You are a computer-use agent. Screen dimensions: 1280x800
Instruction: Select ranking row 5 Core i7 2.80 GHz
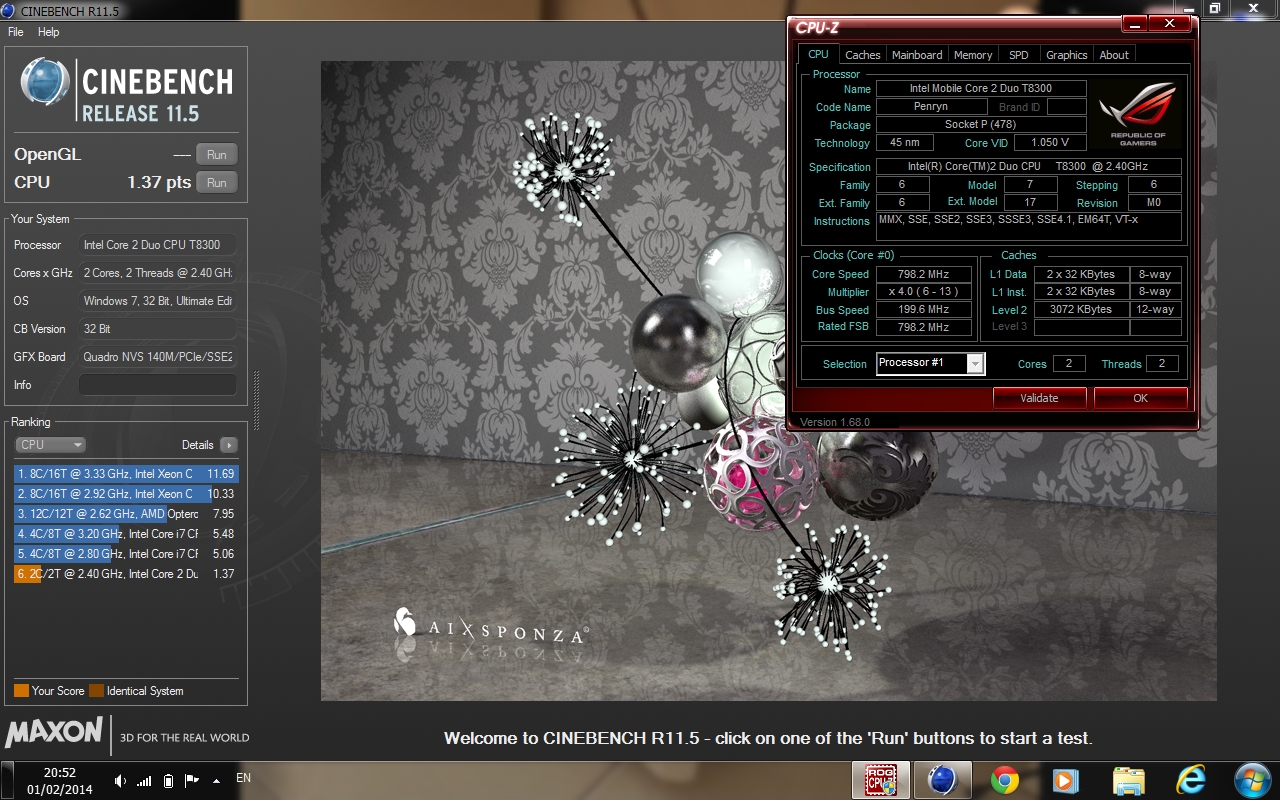pos(126,554)
